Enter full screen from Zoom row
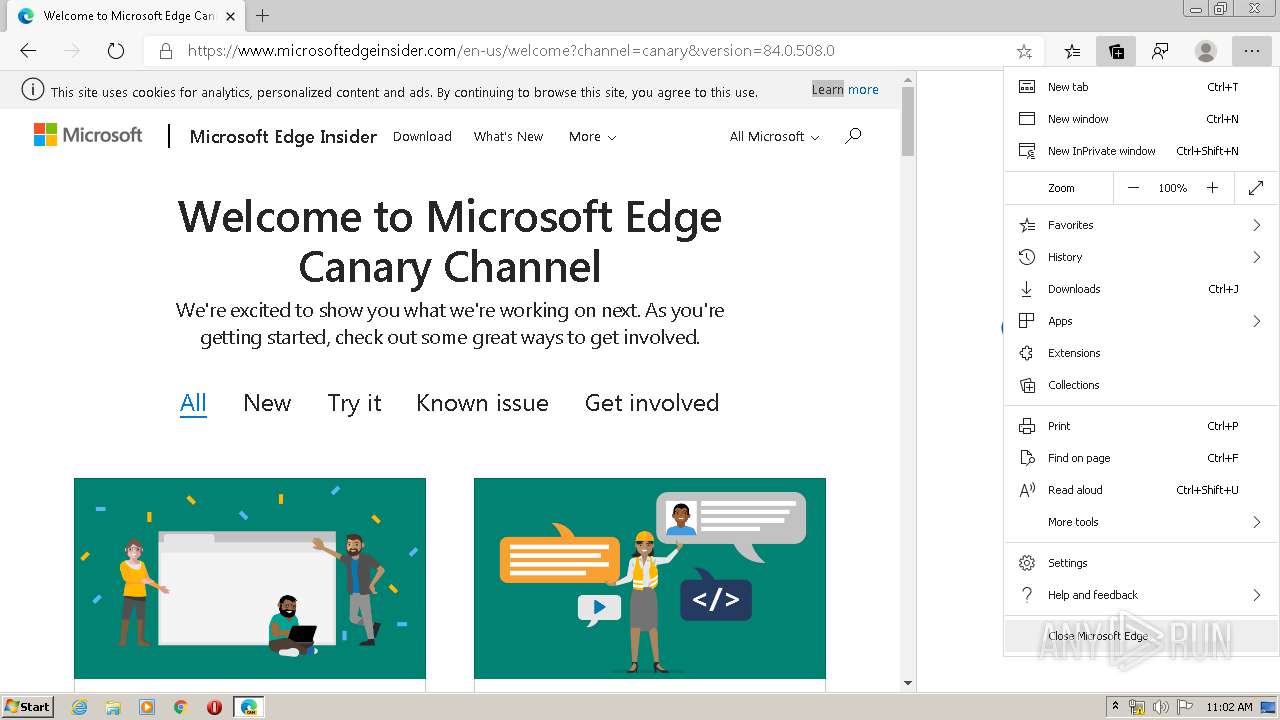 pos(1256,188)
